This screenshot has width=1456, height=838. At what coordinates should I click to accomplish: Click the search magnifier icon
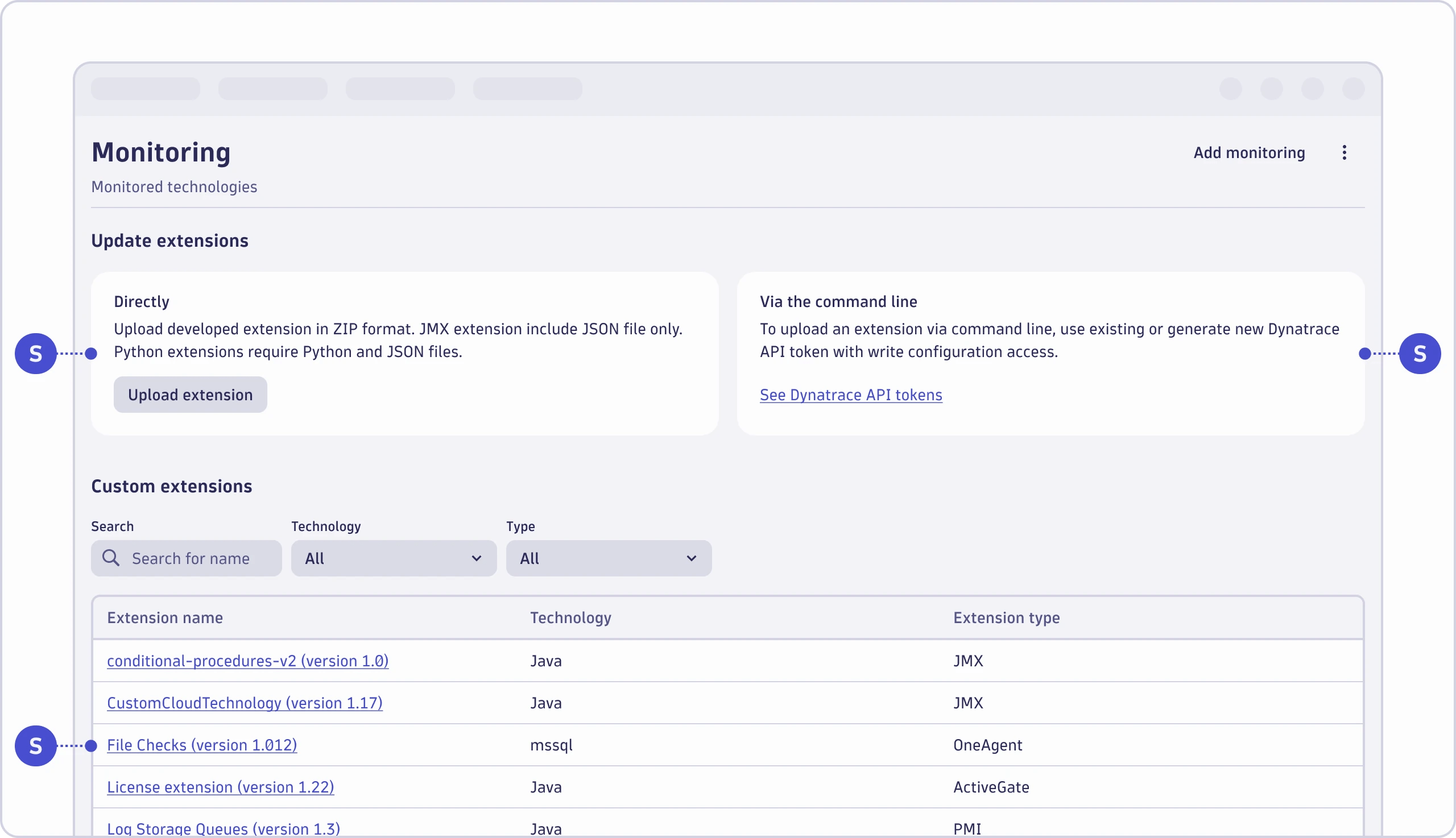click(111, 558)
